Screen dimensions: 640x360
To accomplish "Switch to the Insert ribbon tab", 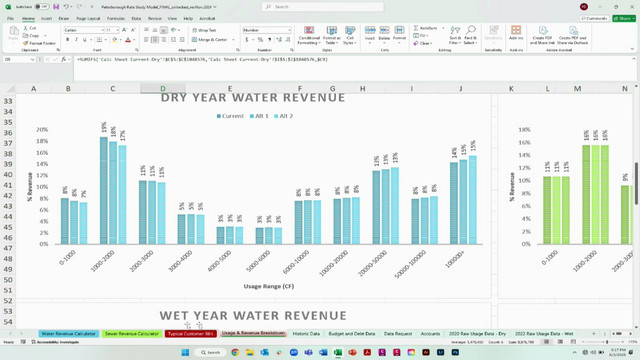I will 46,18.
